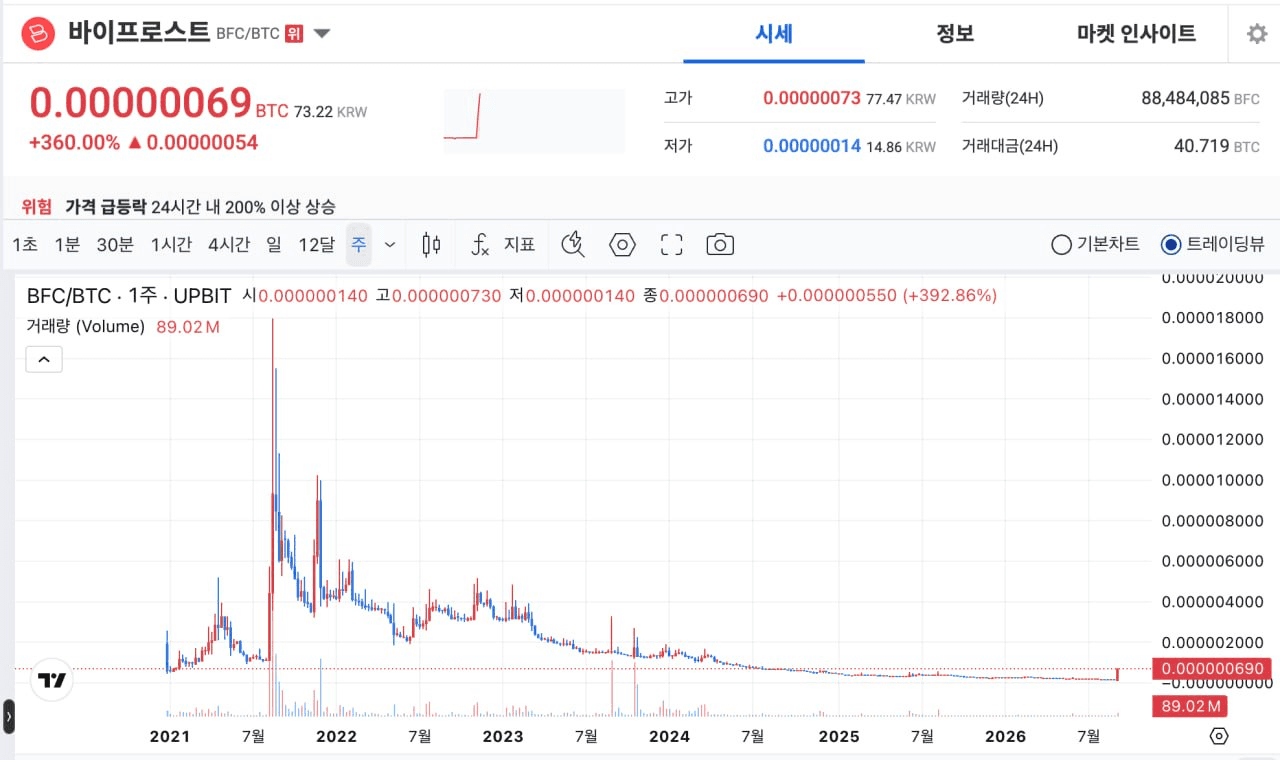Image resolution: width=1280 pixels, height=760 pixels.
Task: Click the 2024 time axis label
Action: 669,737
